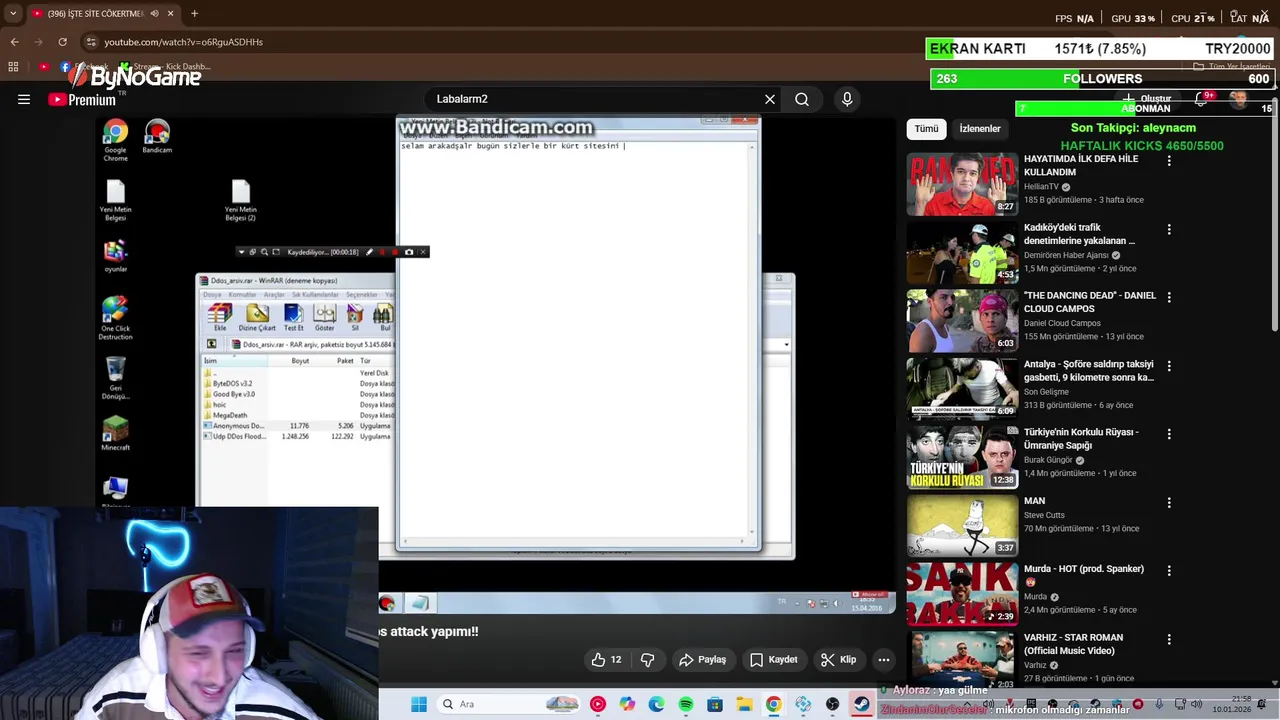Open the Facebook bookmark
Screen dimensions: 1280x720
coord(85,67)
